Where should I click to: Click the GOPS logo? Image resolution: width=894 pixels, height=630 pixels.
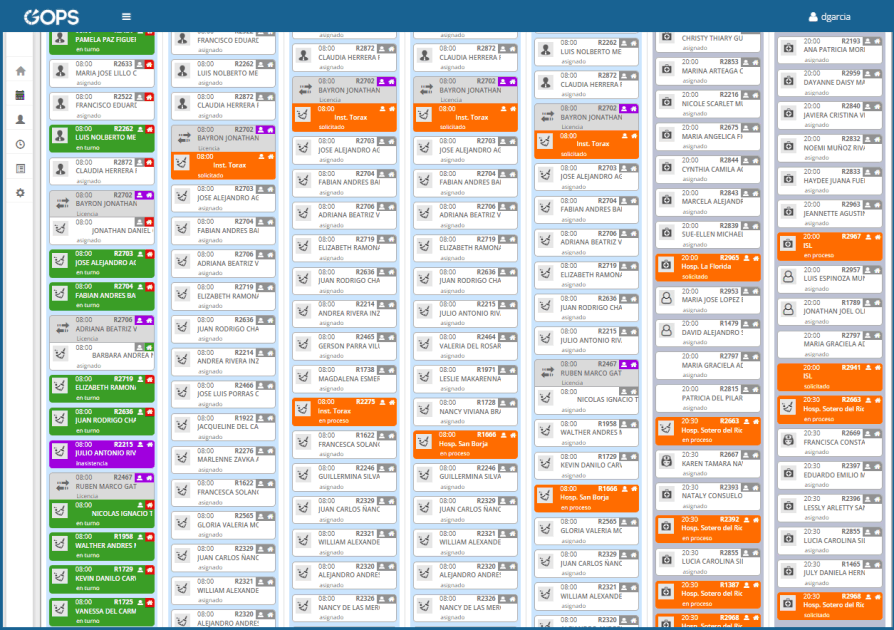[x=51, y=17]
